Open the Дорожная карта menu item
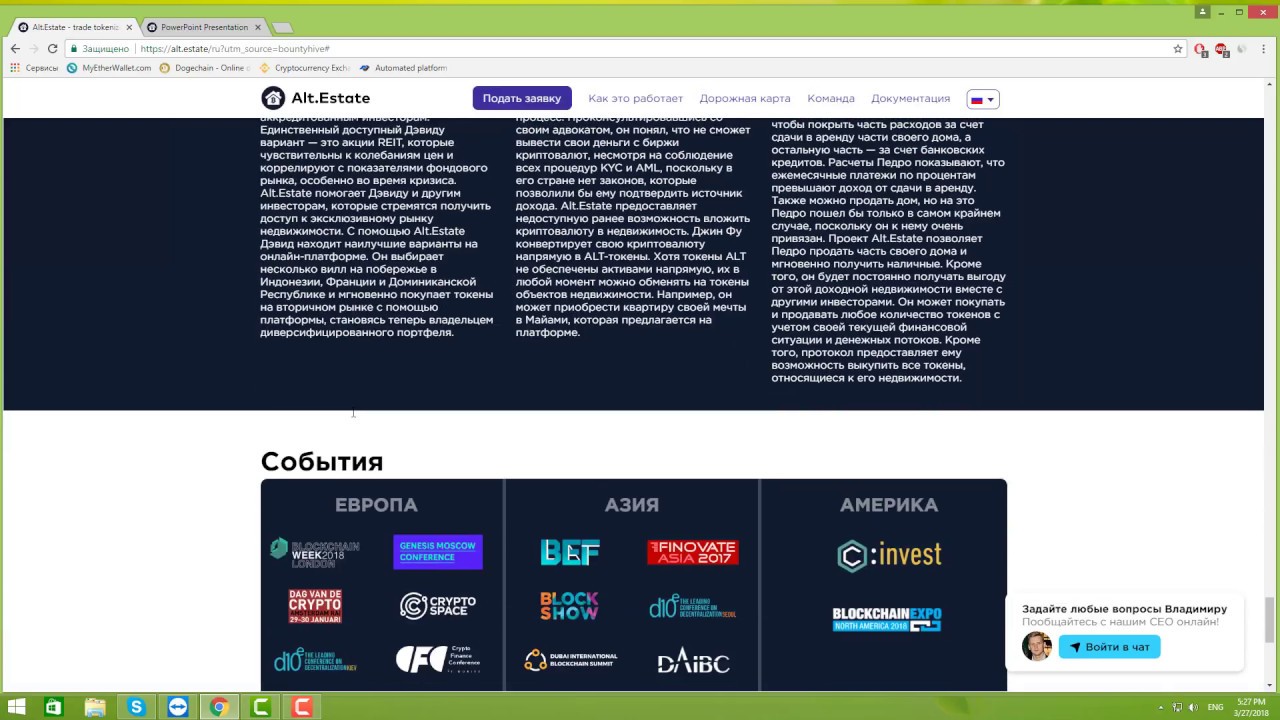This screenshot has height=720, width=1280. 745,98
